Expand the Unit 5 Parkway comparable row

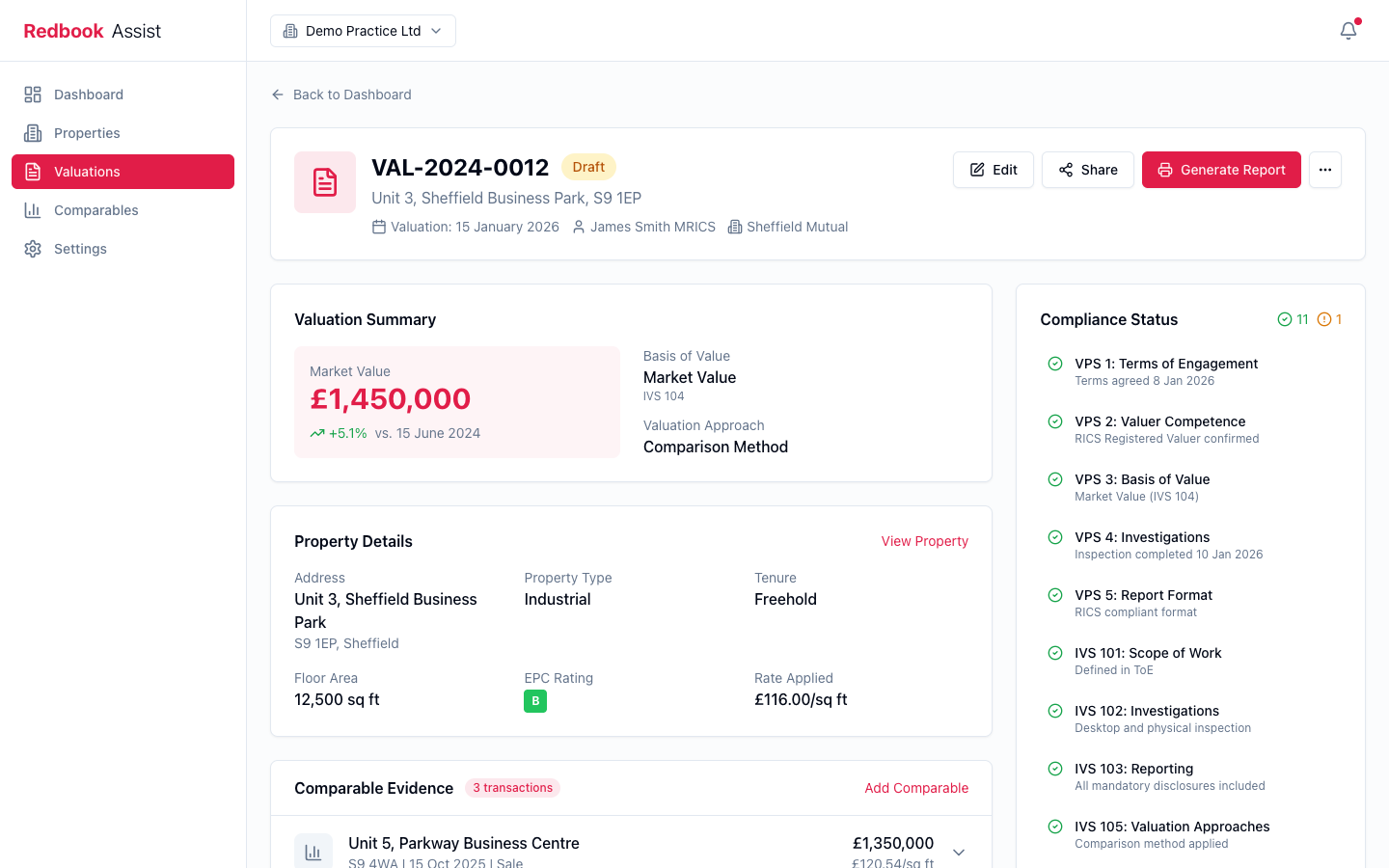tap(959, 852)
